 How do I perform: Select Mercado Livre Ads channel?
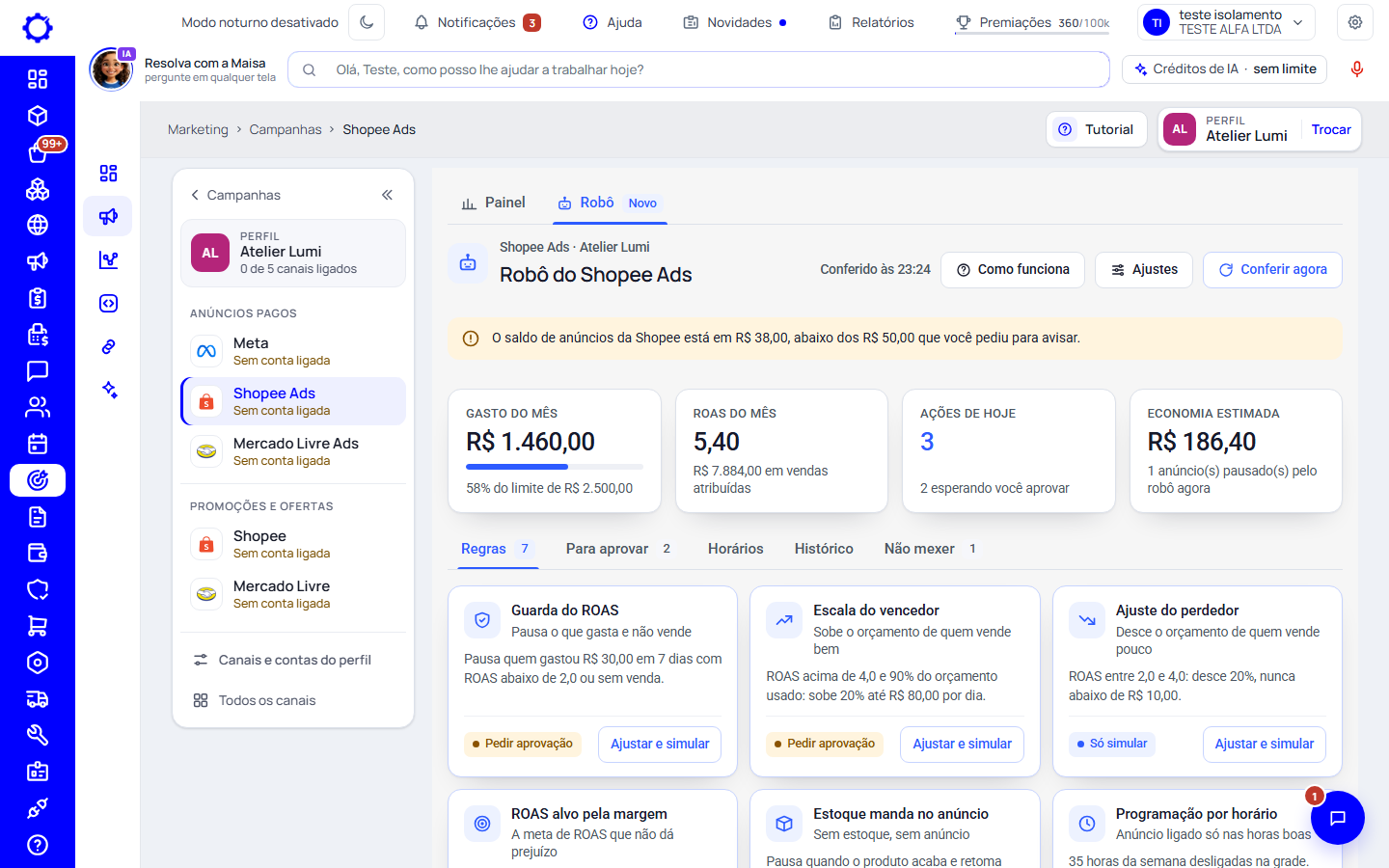tap(293, 451)
